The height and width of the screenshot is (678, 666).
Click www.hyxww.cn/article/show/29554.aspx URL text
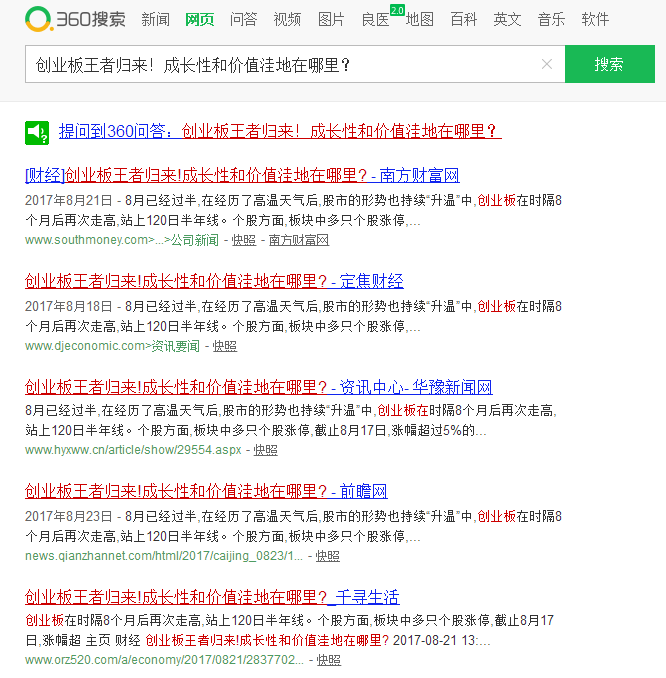pos(133,450)
